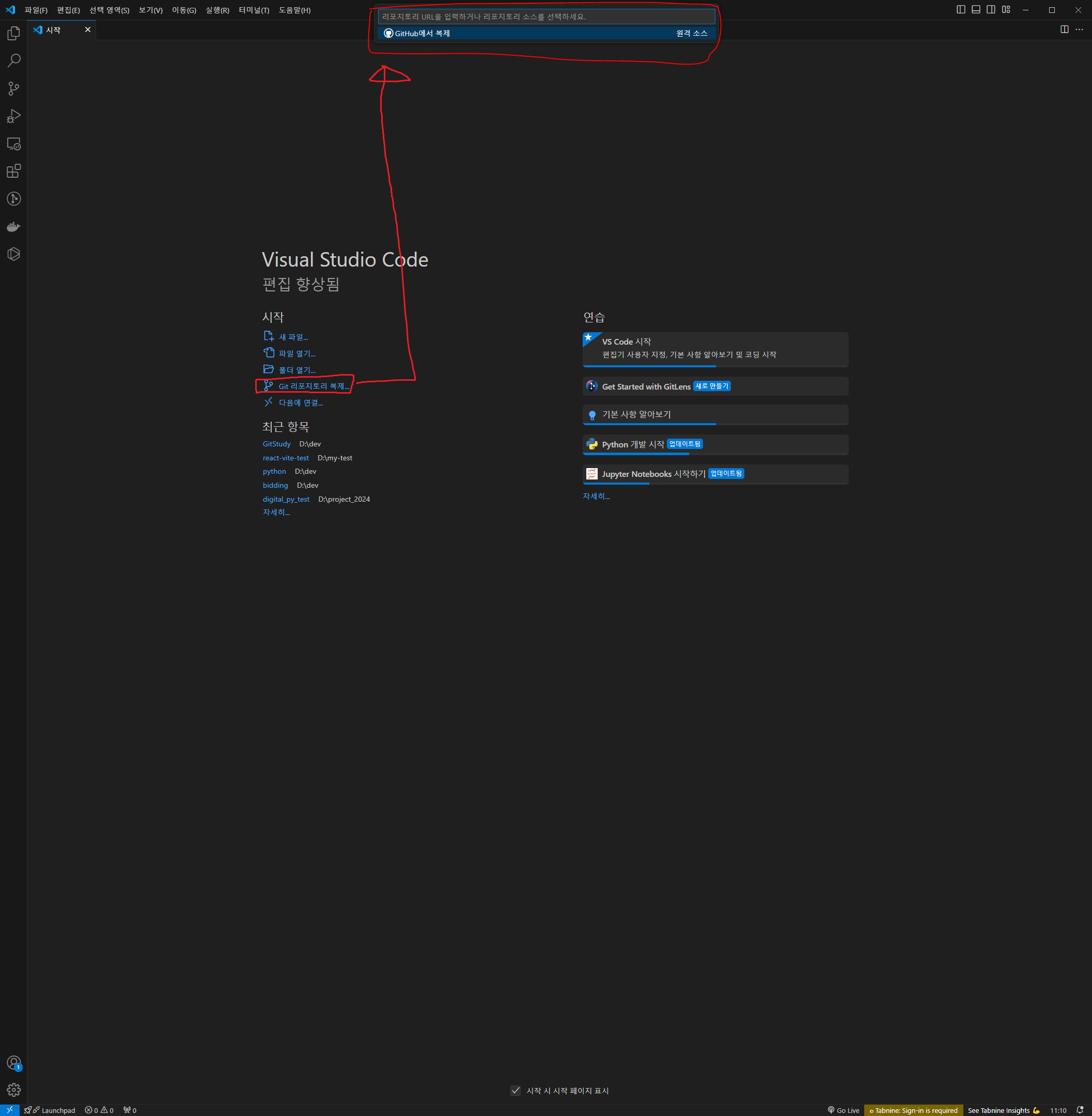Click the split editor right icon
This screenshot has width=1092, height=1116.
point(1065,29)
